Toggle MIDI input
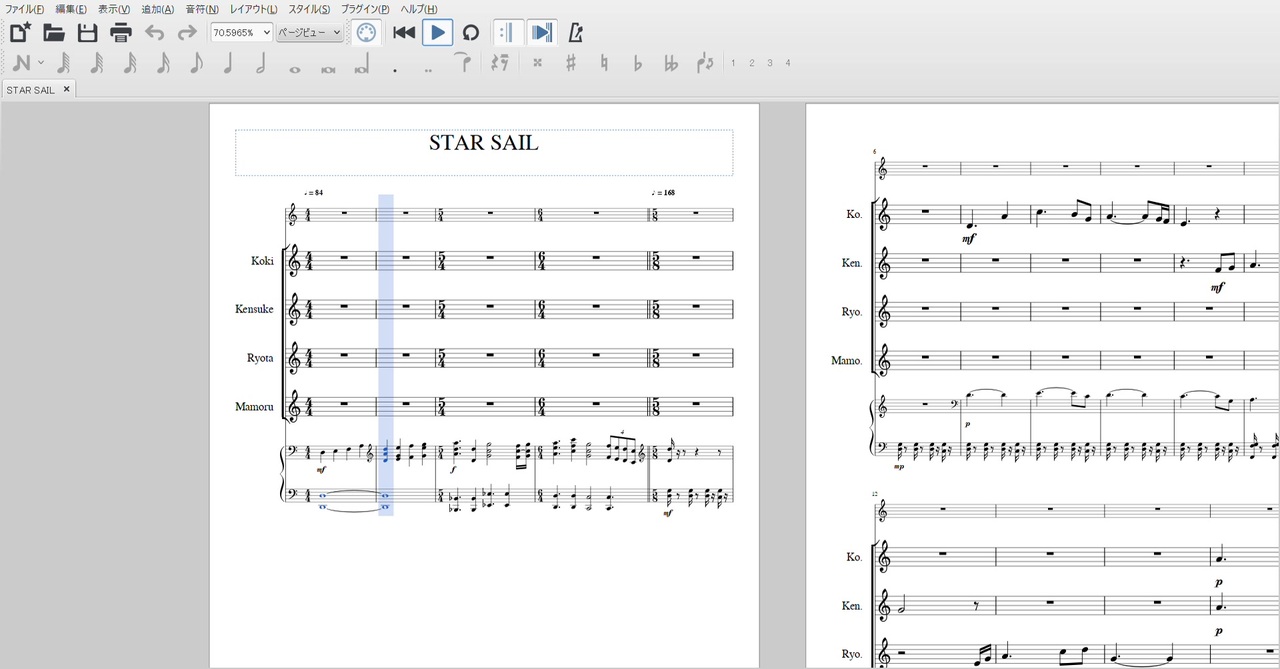 pyautogui.click(x=366, y=32)
